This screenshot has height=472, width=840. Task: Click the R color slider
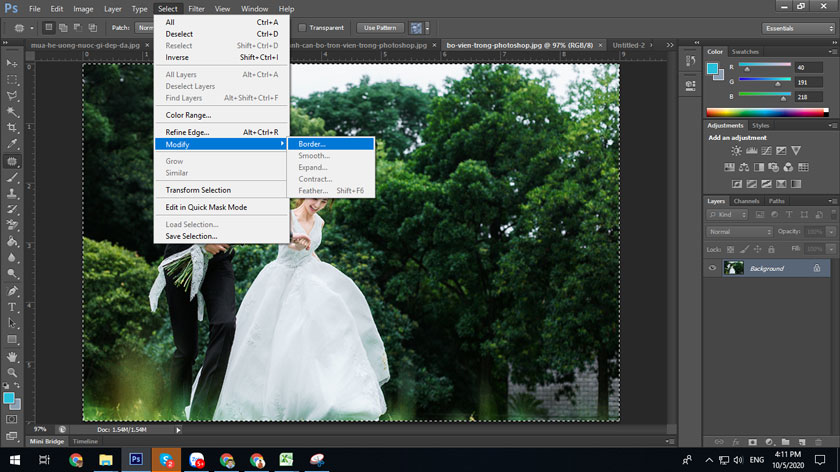click(764, 65)
